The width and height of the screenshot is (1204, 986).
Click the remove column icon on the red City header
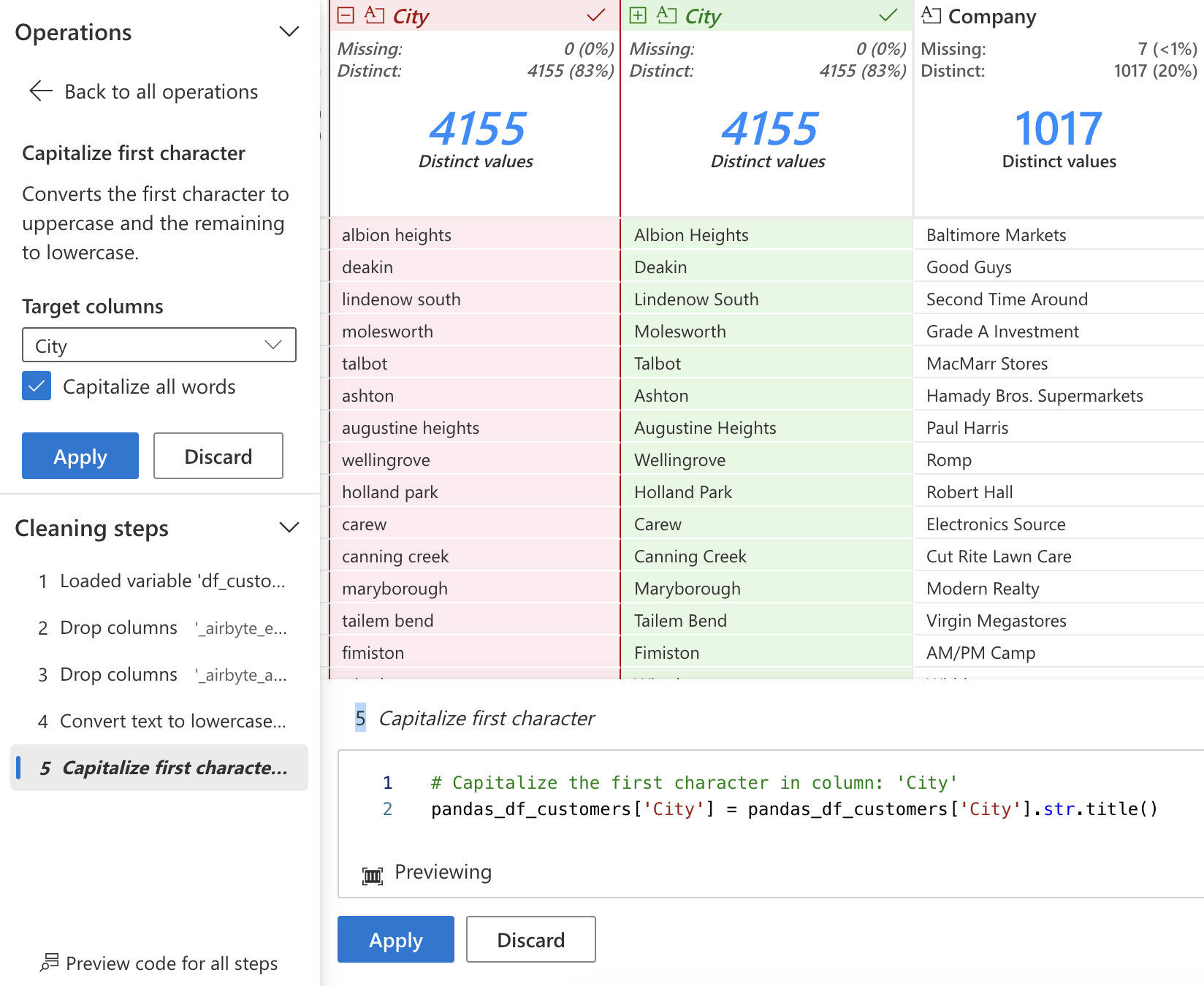[346, 15]
